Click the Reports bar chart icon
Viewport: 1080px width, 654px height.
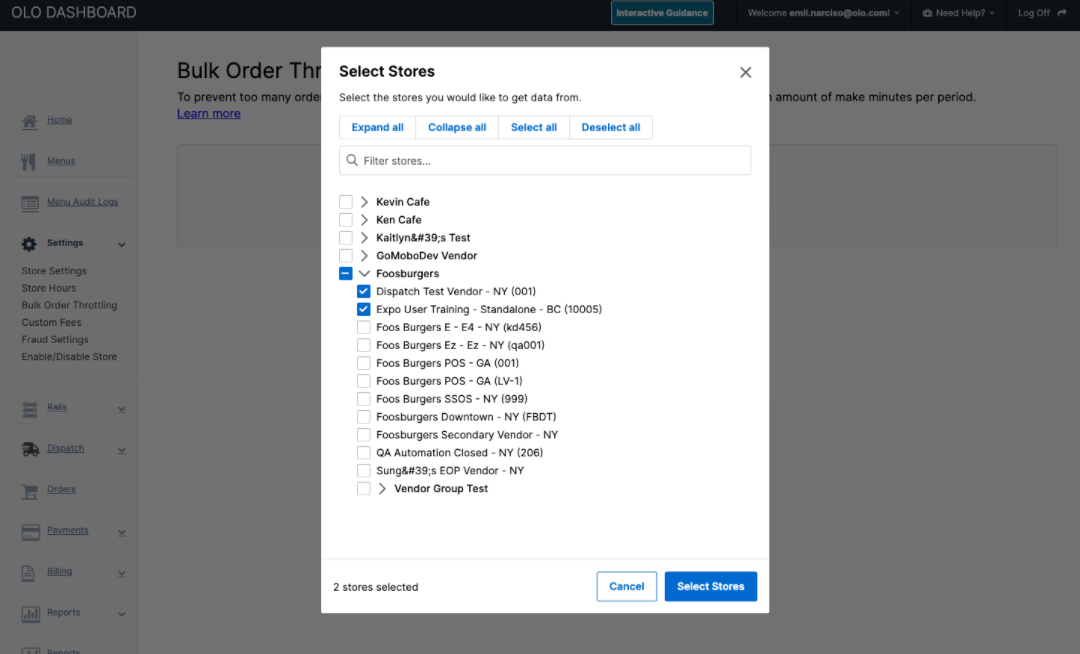point(30,614)
